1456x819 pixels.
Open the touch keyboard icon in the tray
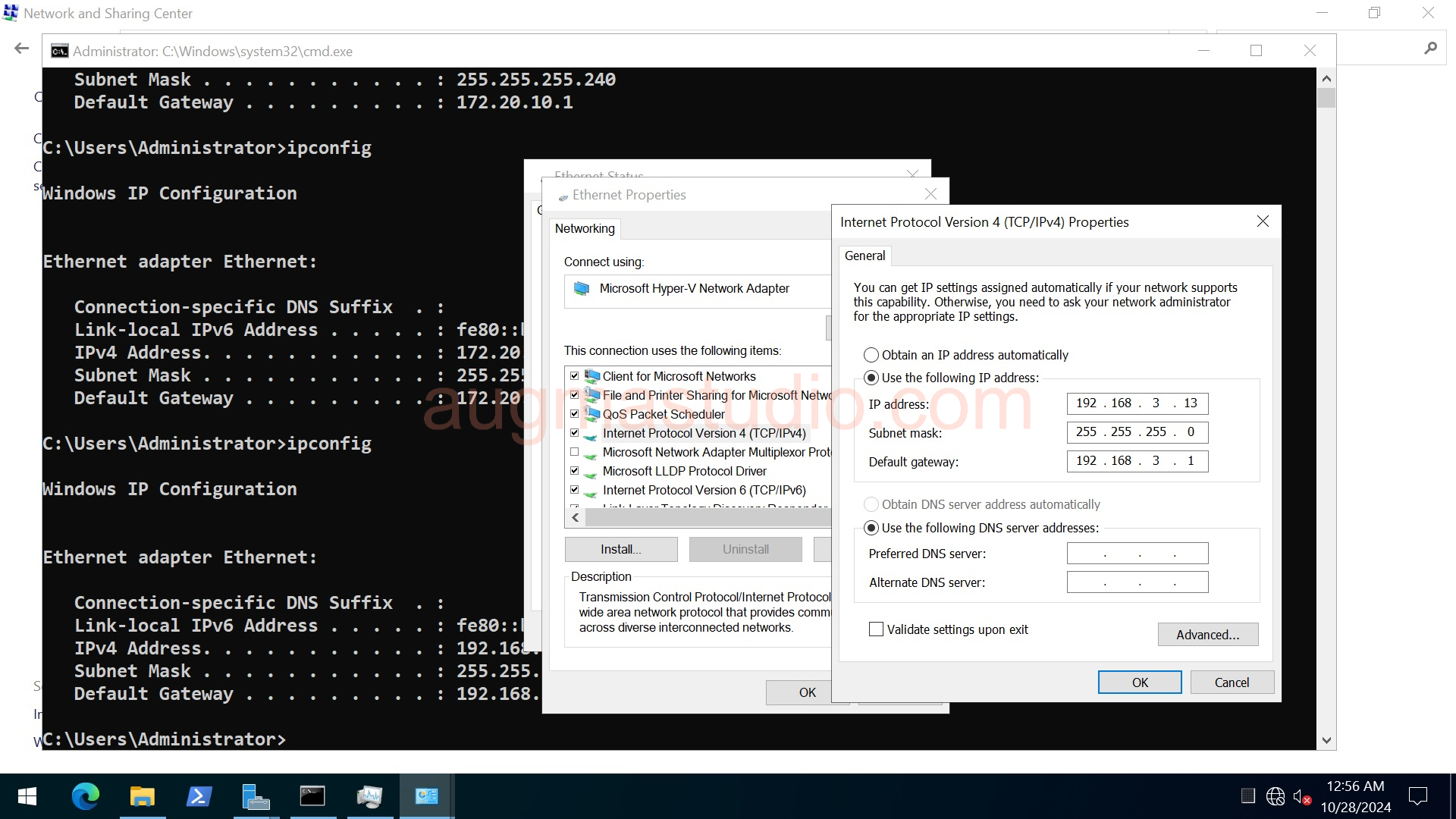point(1248,796)
